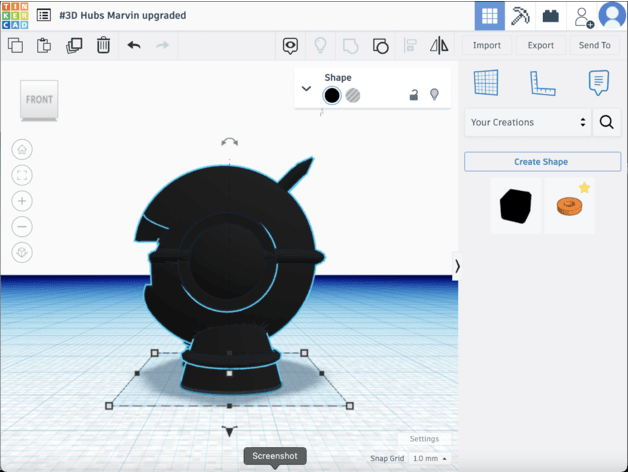Click the #3D Hubs Marvin upgraded title
Image resolution: width=628 pixels, height=472 pixels.
coord(123,15)
